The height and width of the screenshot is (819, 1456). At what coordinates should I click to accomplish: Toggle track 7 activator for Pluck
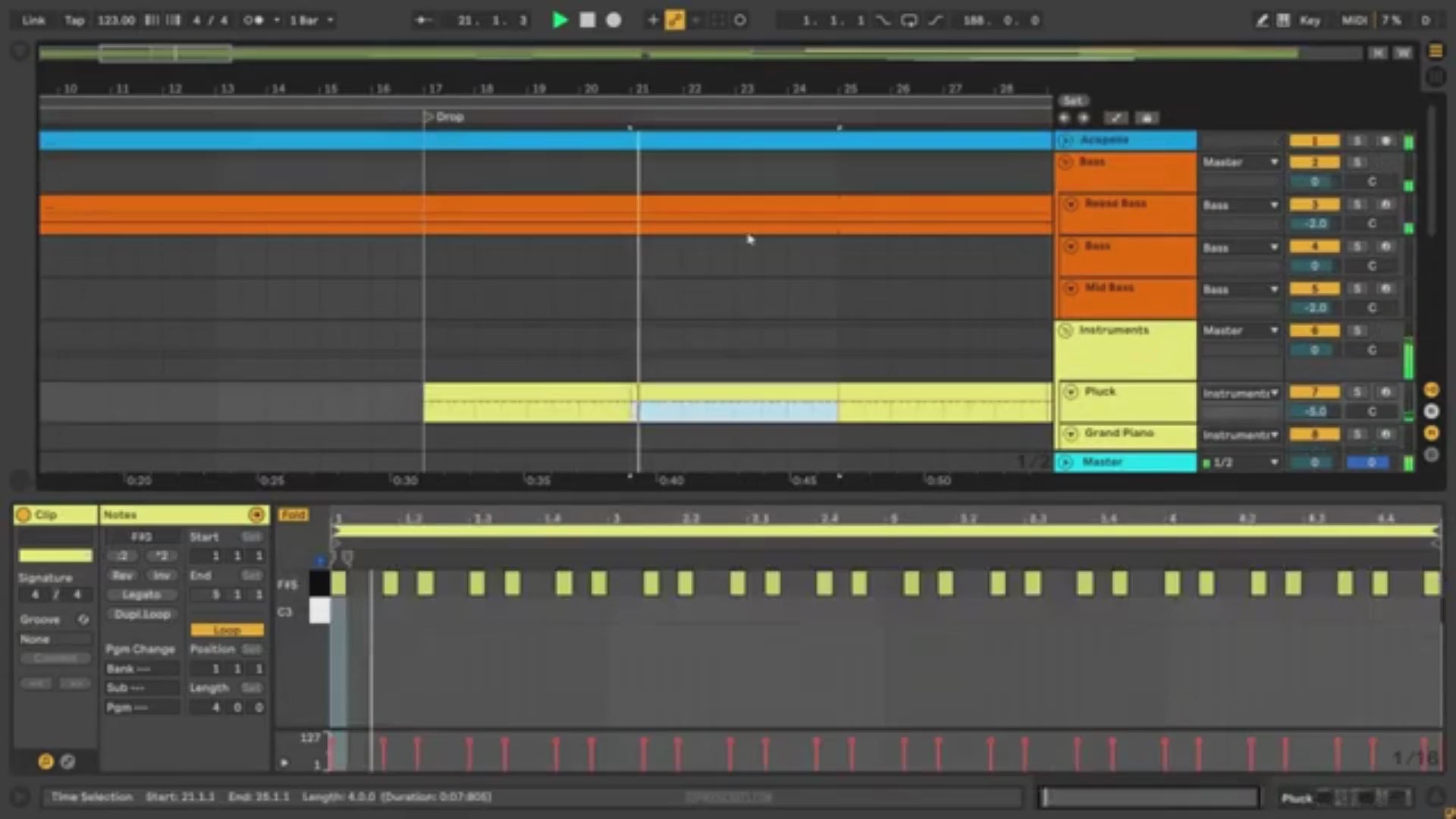1314,392
